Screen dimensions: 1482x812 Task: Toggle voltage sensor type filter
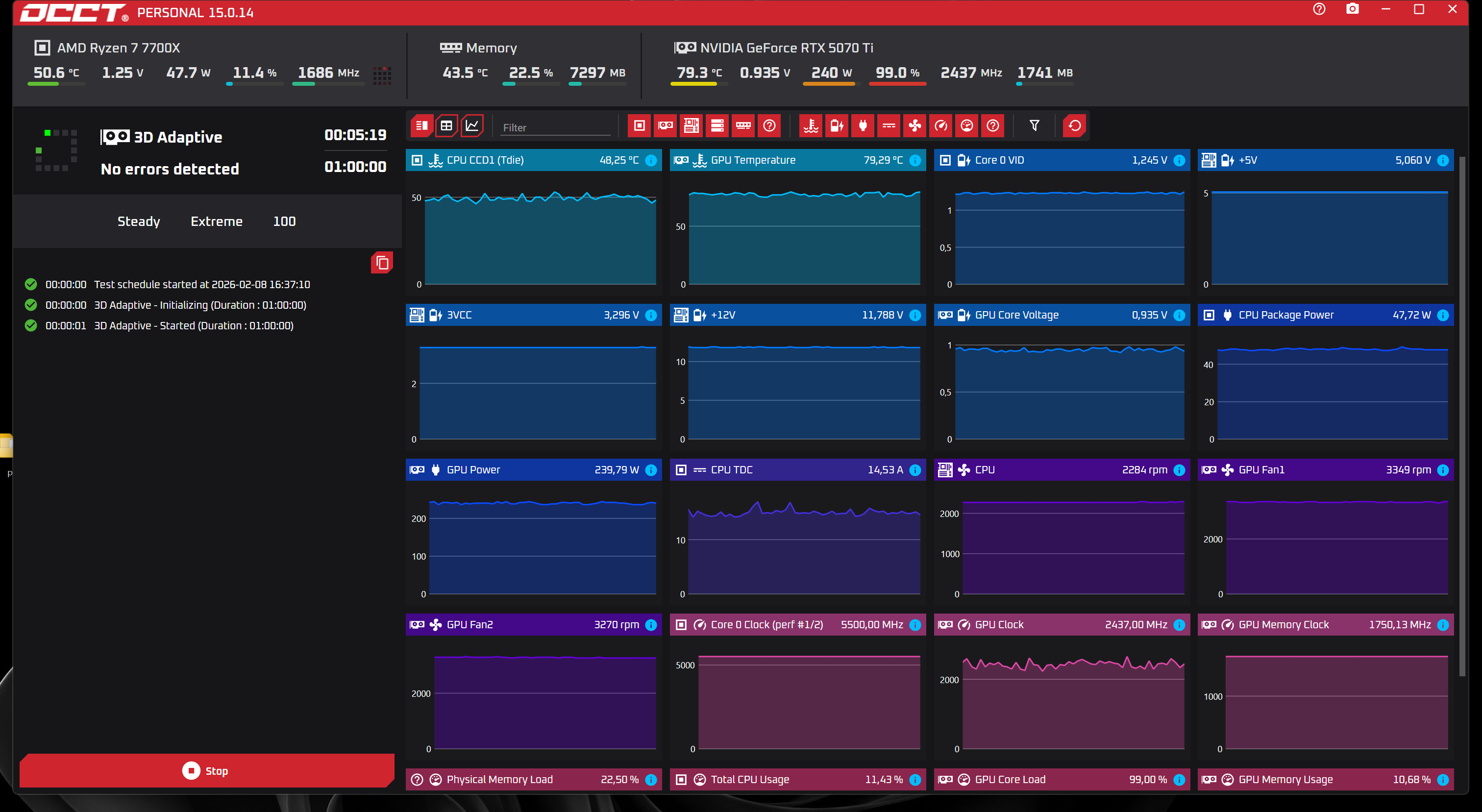(x=837, y=125)
